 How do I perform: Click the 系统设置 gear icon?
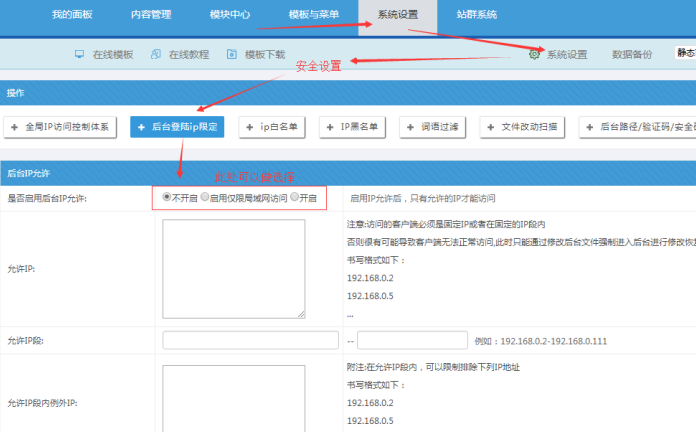534,54
